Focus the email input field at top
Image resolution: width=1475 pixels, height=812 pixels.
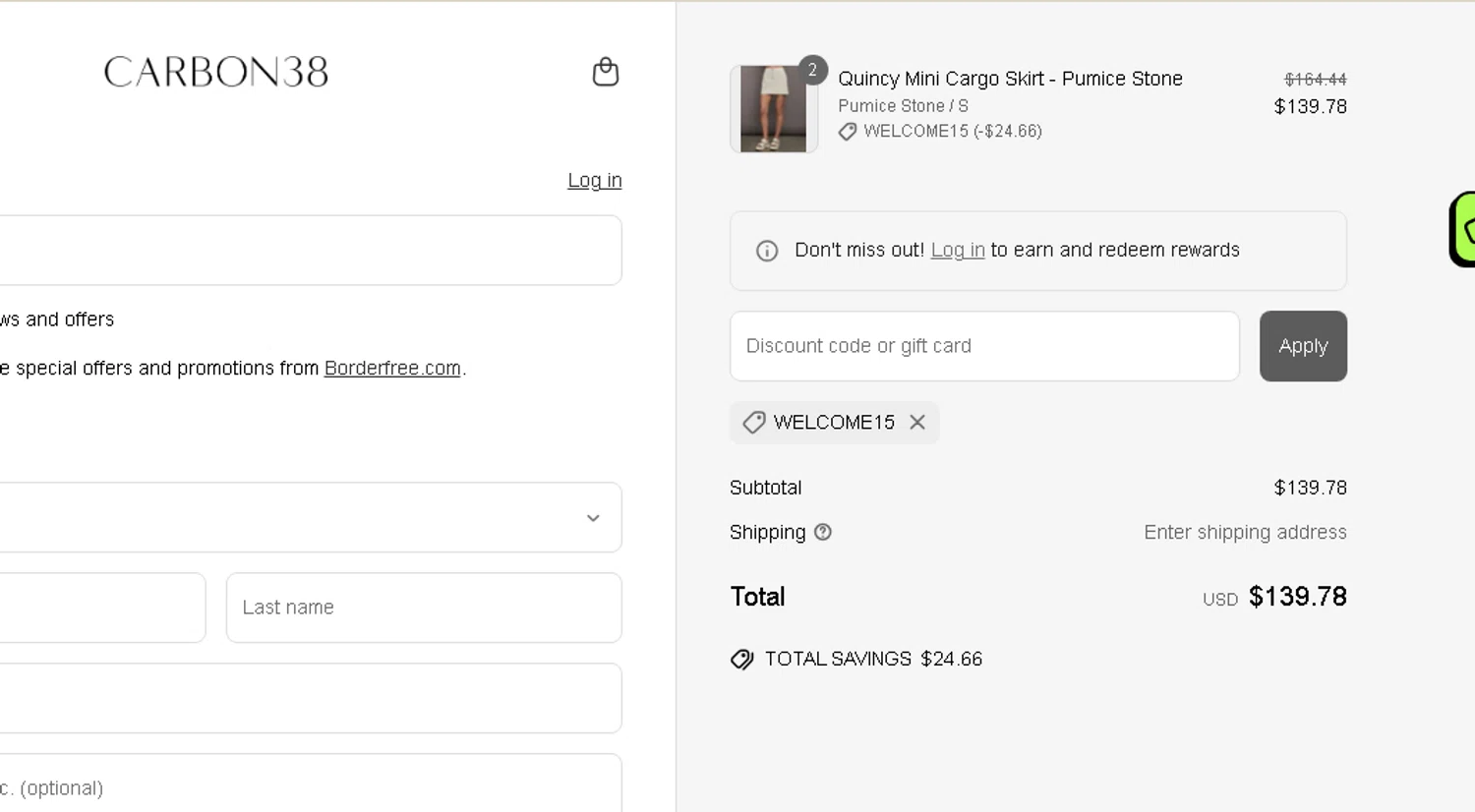pyautogui.click(x=311, y=251)
